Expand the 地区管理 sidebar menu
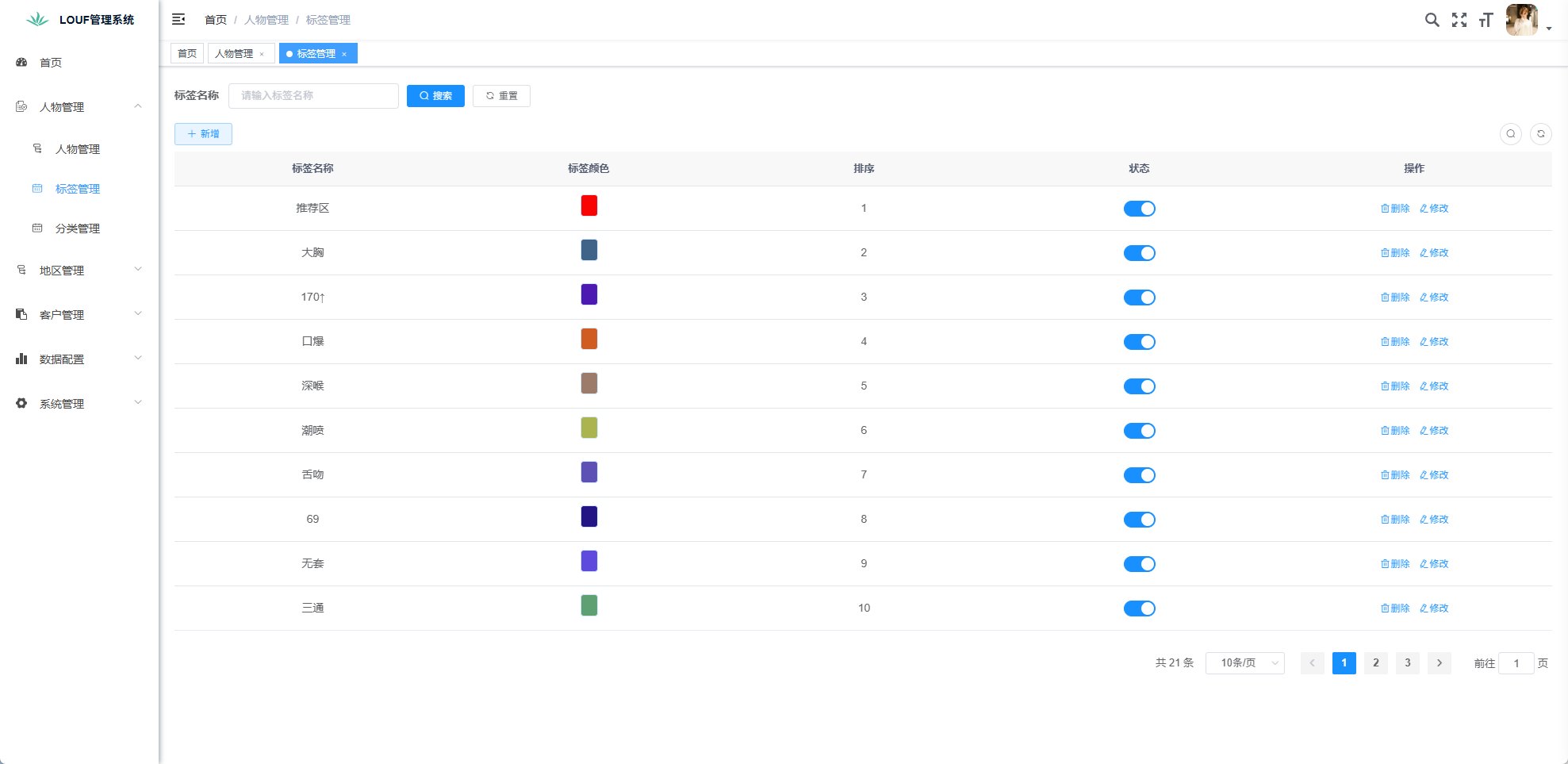 79,271
